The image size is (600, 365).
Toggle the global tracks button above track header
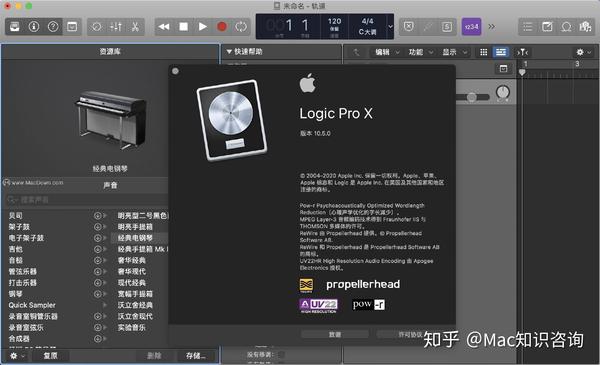click(x=504, y=68)
